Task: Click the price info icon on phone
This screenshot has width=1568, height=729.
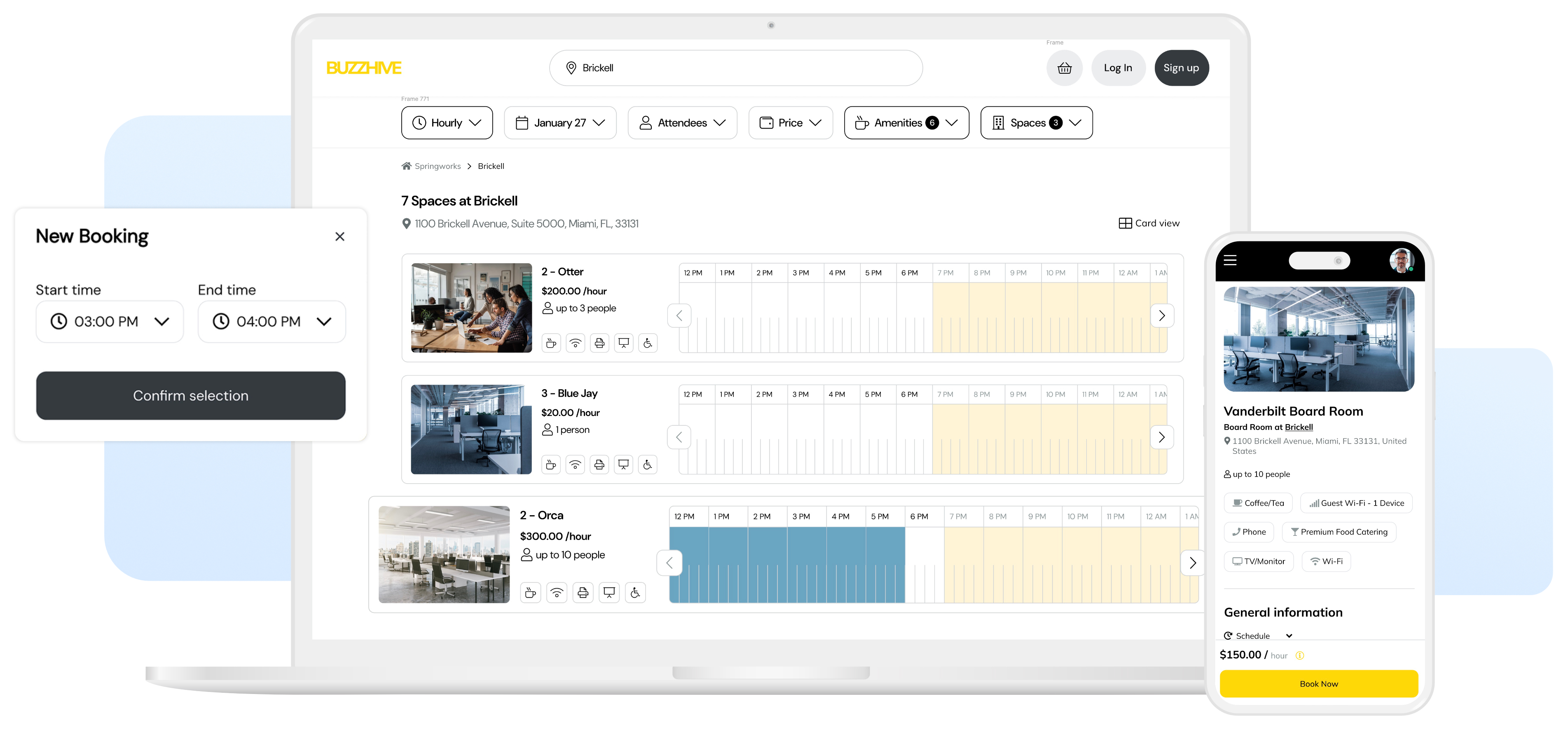Action: (1299, 655)
